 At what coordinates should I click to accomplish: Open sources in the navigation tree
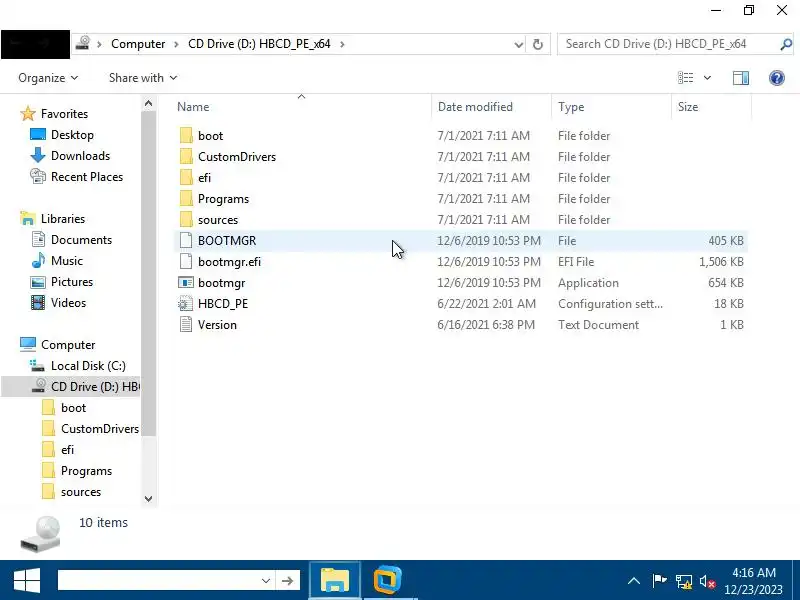[x=81, y=492]
